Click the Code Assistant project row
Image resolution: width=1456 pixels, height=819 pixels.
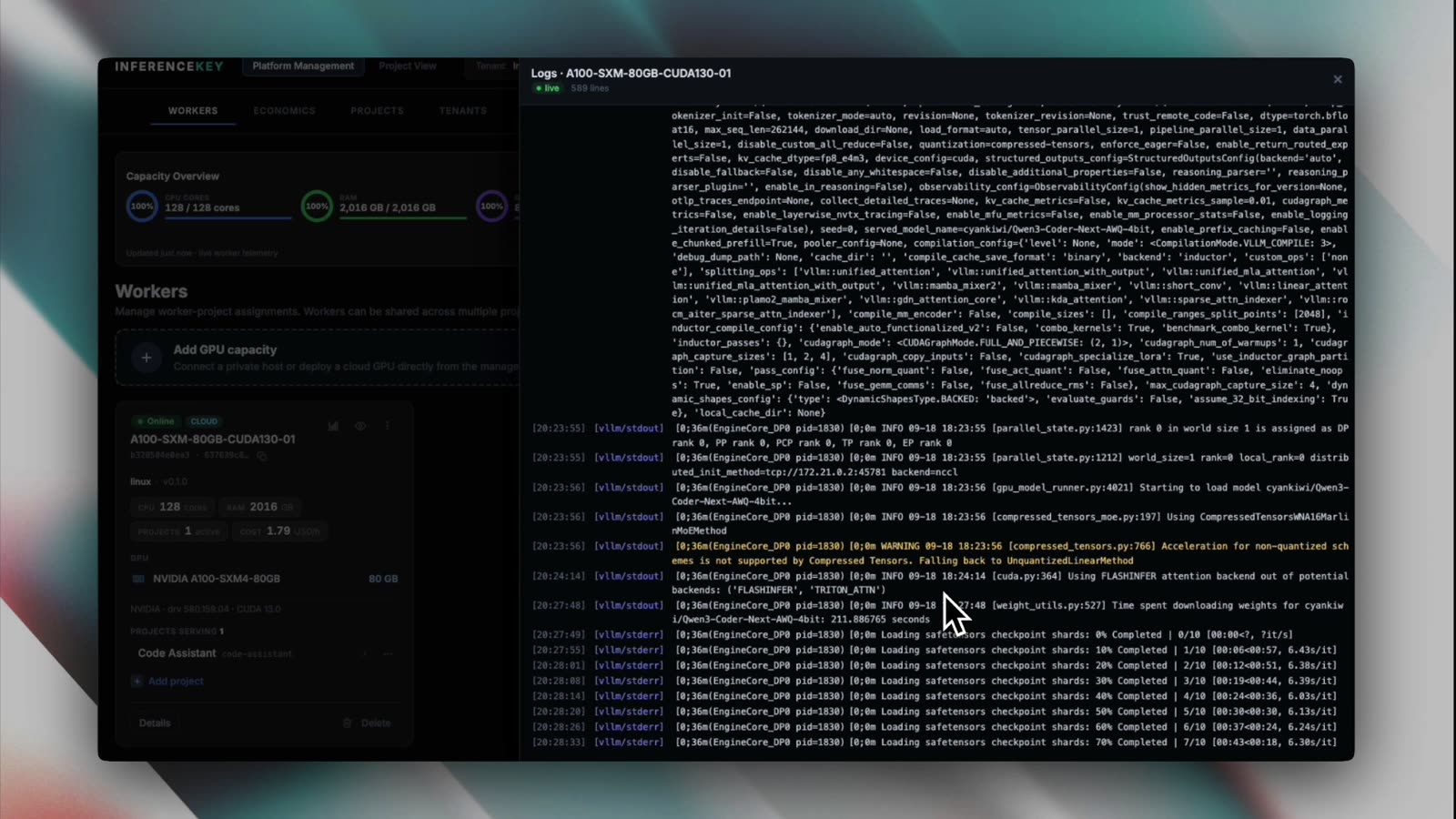pyautogui.click(x=264, y=653)
